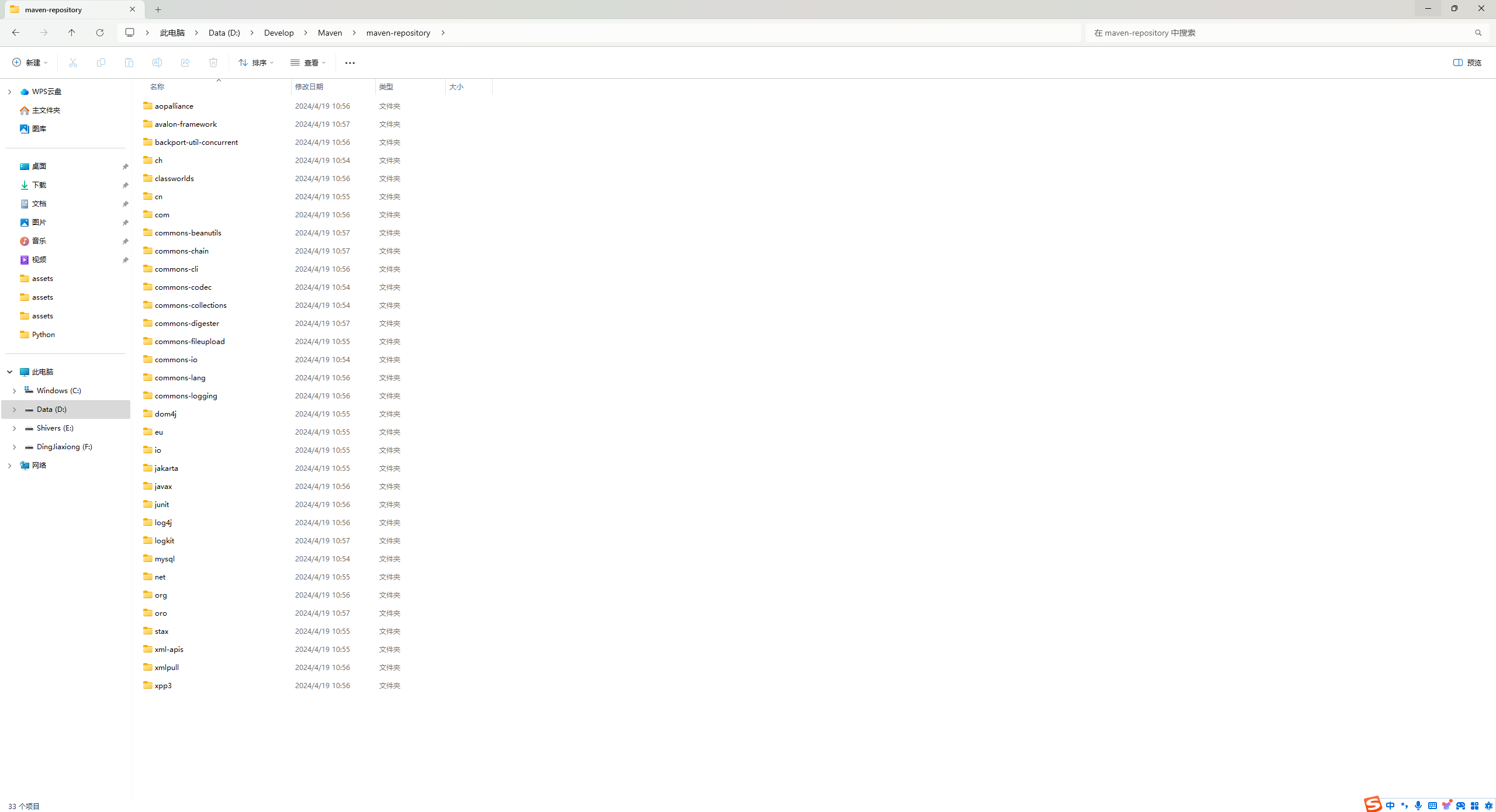Open WPS云盘 in the sidebar
This screenshot has width=1496, height=812.
[x=47, y=92]
